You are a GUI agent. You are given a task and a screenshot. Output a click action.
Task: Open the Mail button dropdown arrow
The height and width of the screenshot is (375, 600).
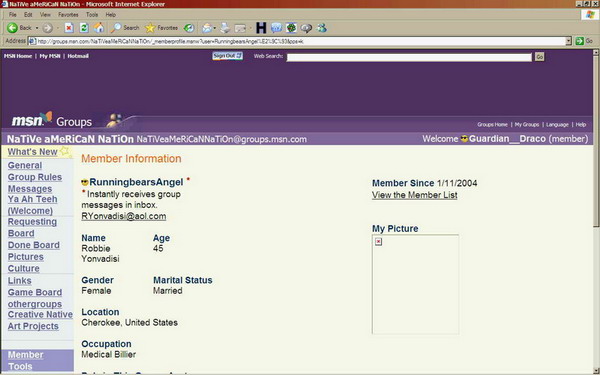pyautogui.click(x=215, y=28)
